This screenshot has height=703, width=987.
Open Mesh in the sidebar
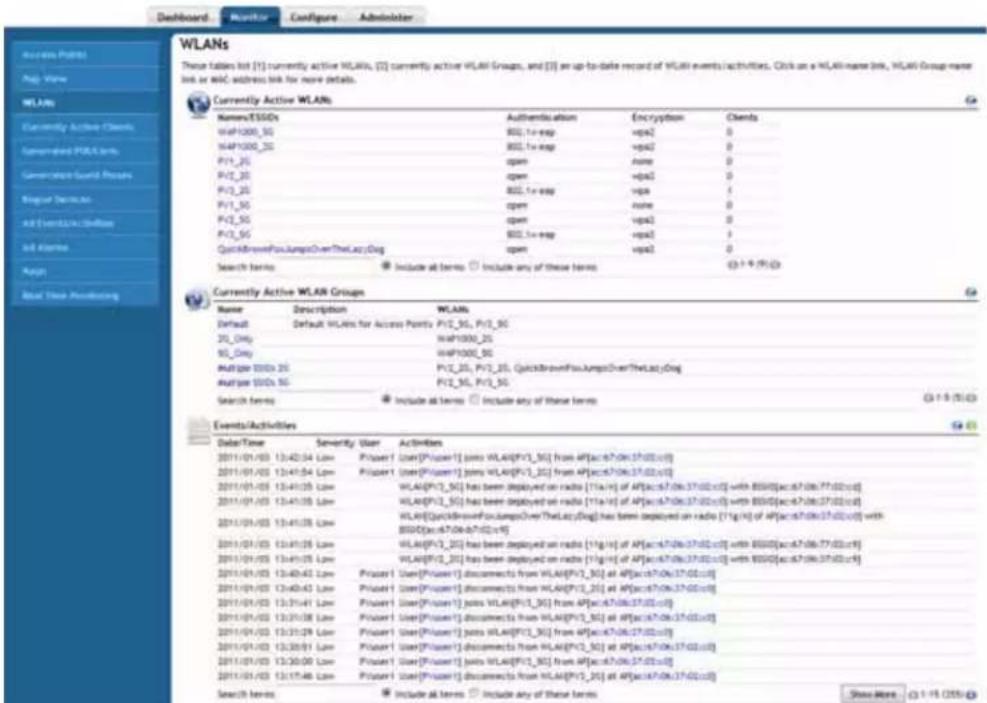(x=86, y=271)
